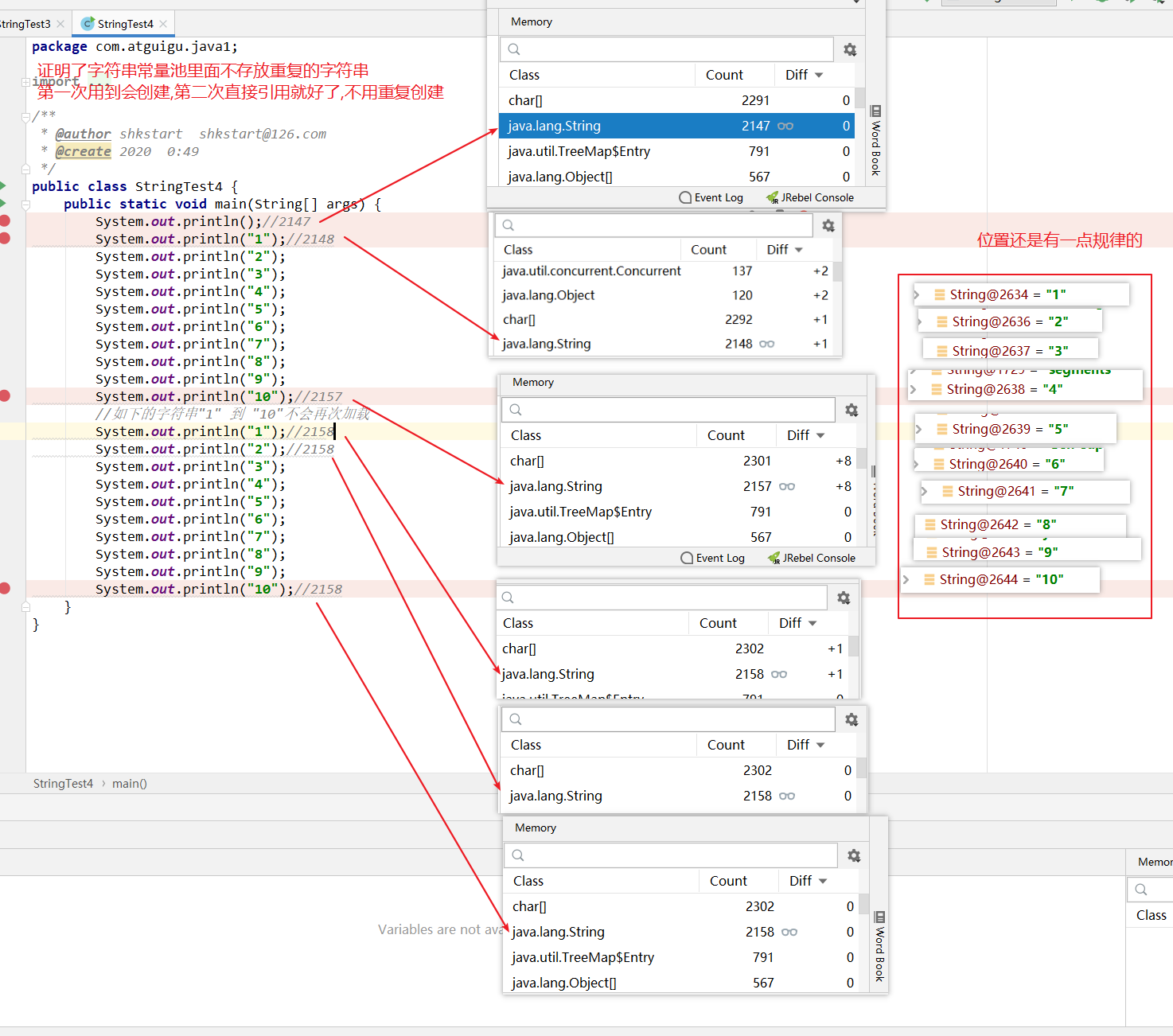Toggle breakpoint on println() line commented 2147

(5, 221)
